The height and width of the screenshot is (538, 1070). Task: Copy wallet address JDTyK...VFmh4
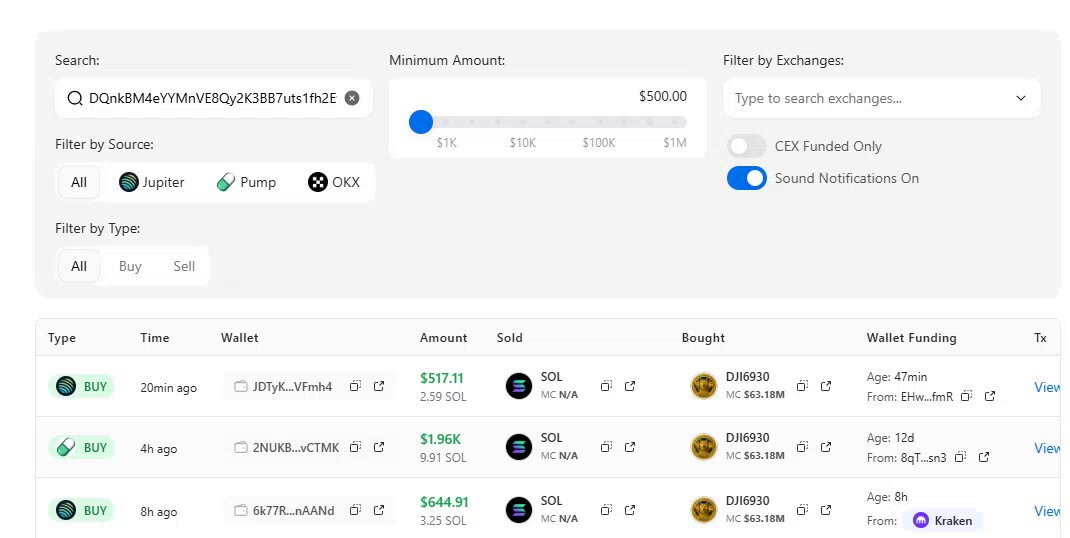click(x=355, y=386)
